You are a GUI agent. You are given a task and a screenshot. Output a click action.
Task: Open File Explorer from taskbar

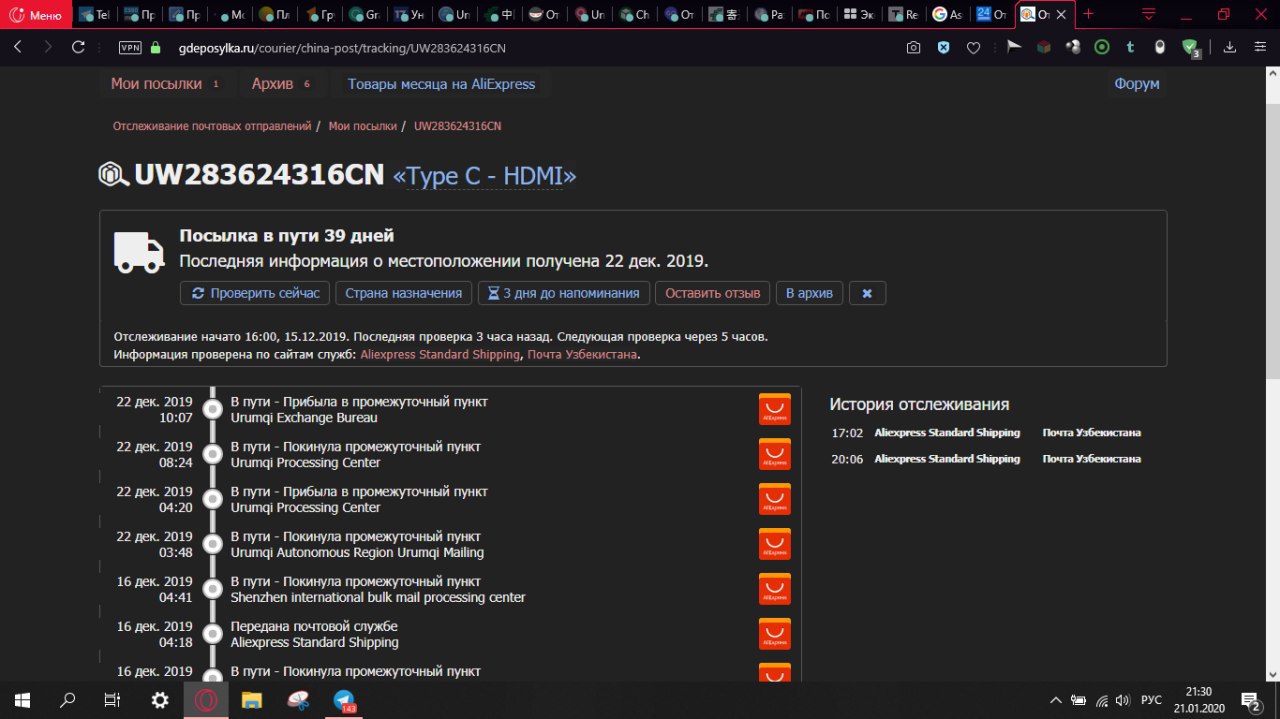pyautogui.click(x=251, y=700)
